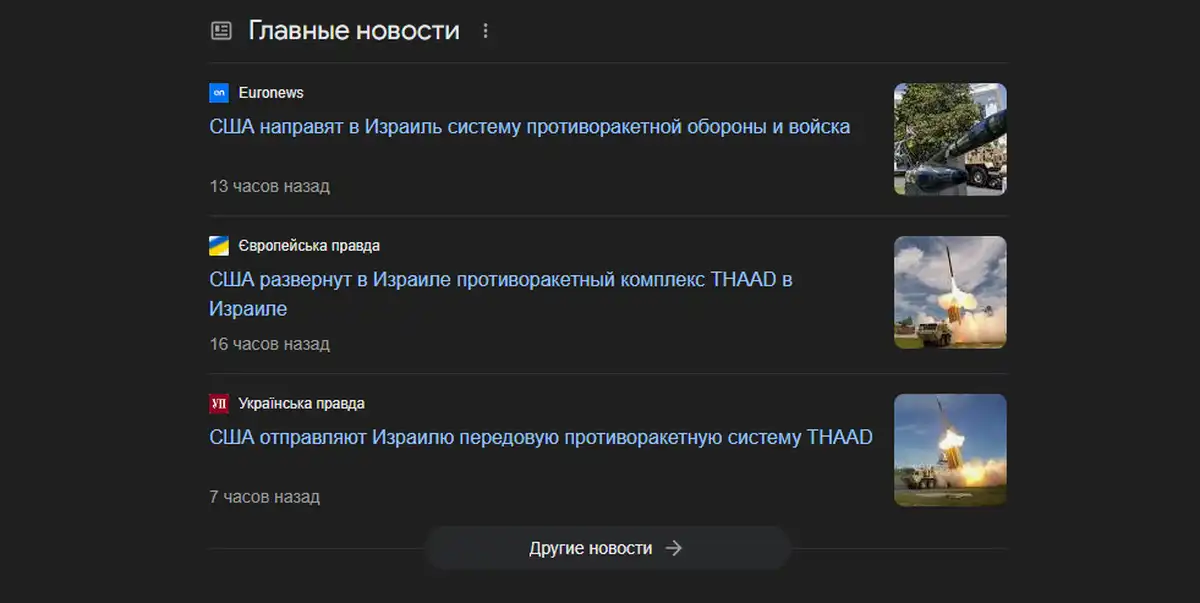
Task: Click the arrow icon in Другие новости
Action: (x=674, y=548)
